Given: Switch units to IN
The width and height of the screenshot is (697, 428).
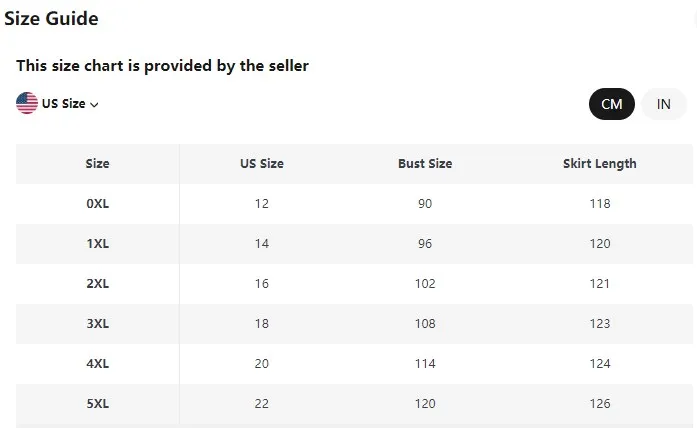Looking at the screenshot, I should click(663, 104).
